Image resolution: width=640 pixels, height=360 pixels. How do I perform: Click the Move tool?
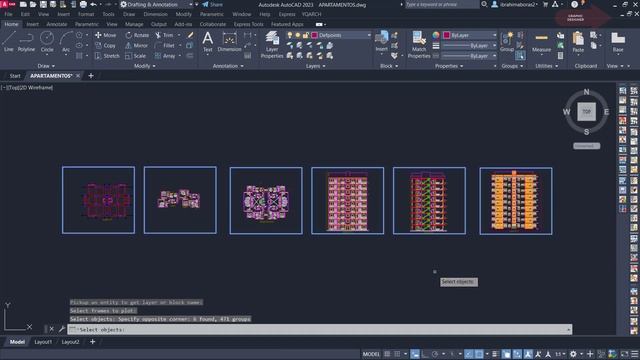(x=106, y=35)
